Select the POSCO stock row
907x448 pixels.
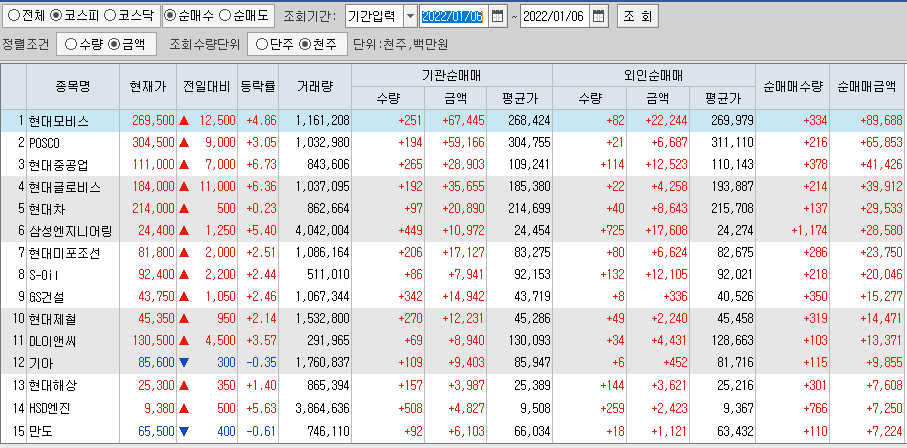pyautogui.click(x=453, y=143)
